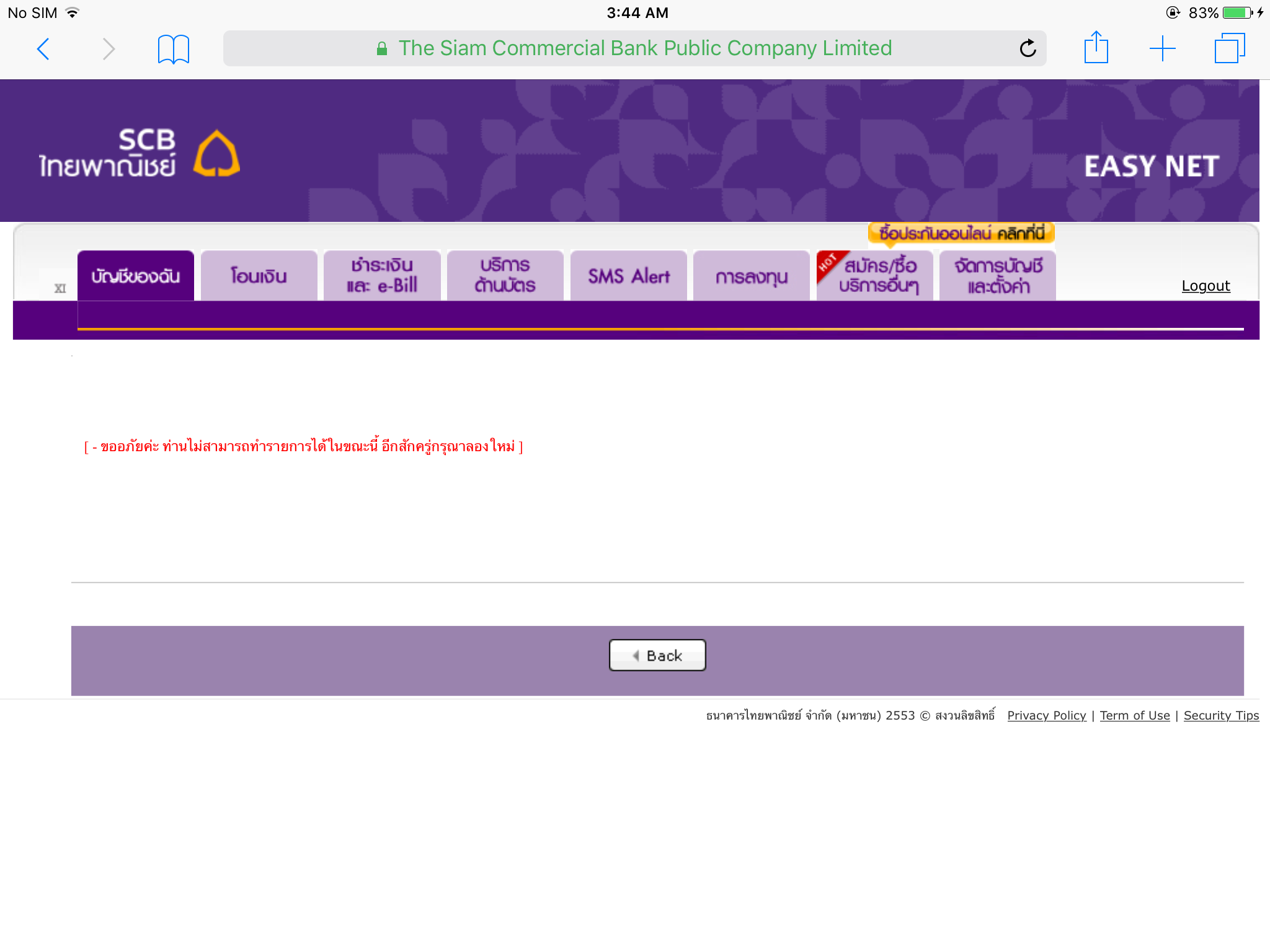1270x952 pixels.
Task: Tap the Safari forward arrow
Action: pos(109,49)
